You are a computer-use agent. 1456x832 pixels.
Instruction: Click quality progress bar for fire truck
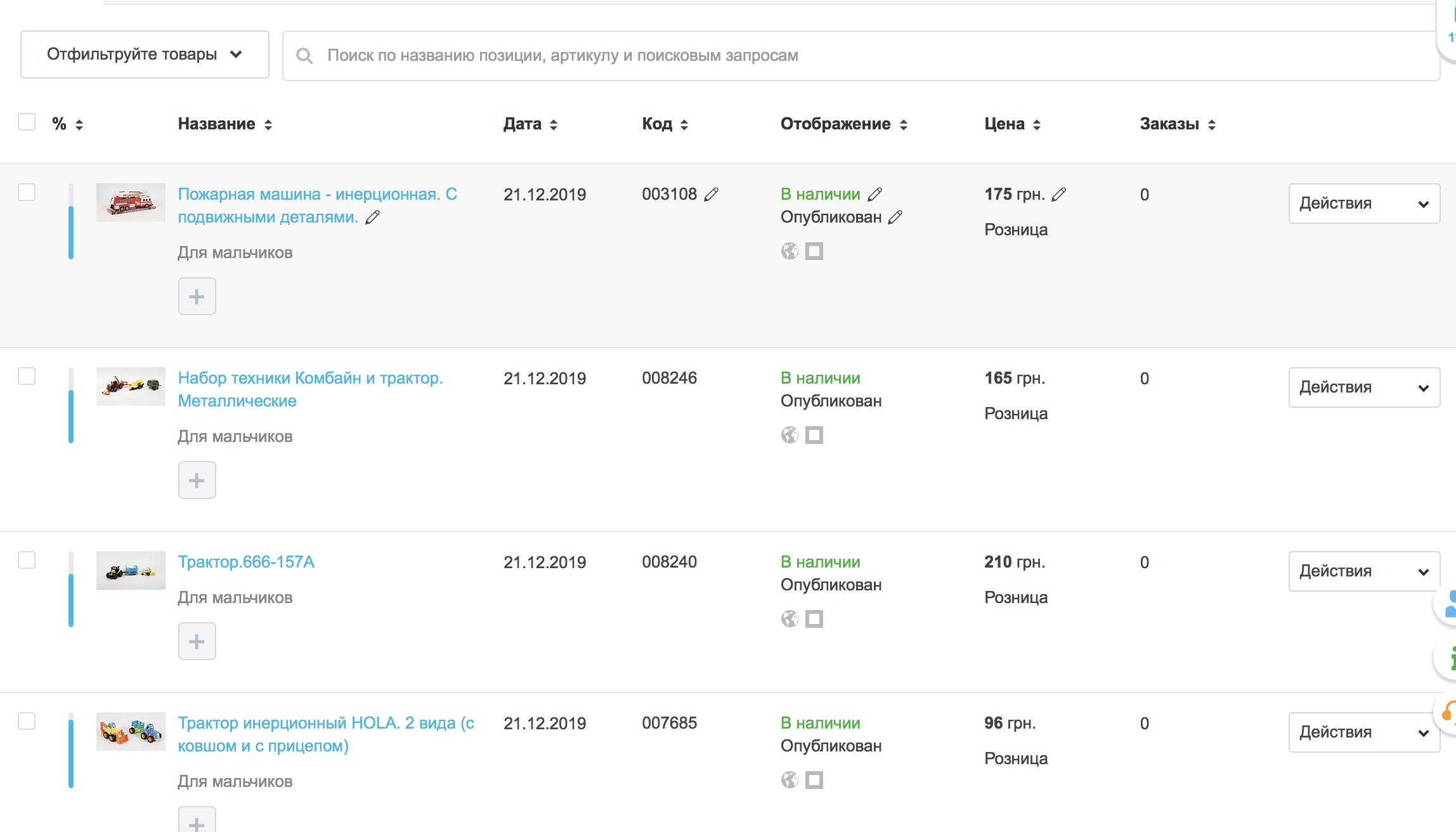point(71,221)
